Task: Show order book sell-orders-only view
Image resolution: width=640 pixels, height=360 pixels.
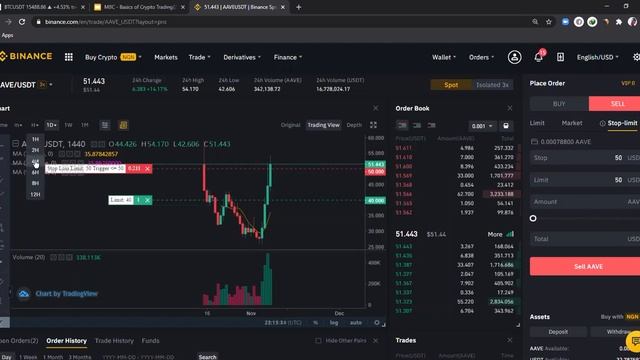Action: pos(431,125)
